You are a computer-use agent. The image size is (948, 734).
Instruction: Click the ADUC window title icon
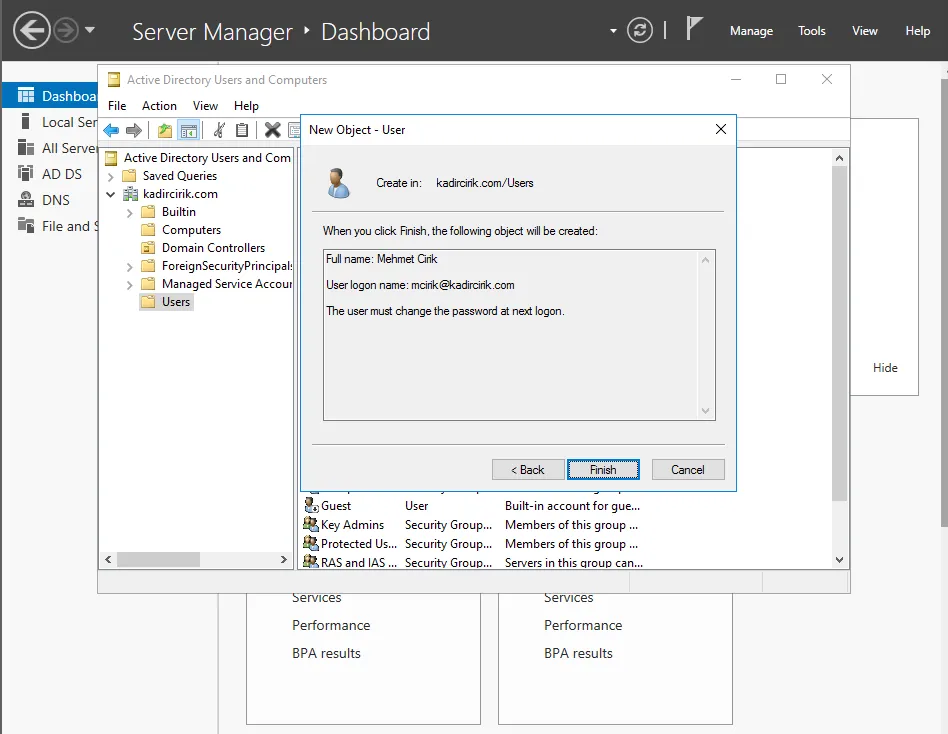(114, 80)
